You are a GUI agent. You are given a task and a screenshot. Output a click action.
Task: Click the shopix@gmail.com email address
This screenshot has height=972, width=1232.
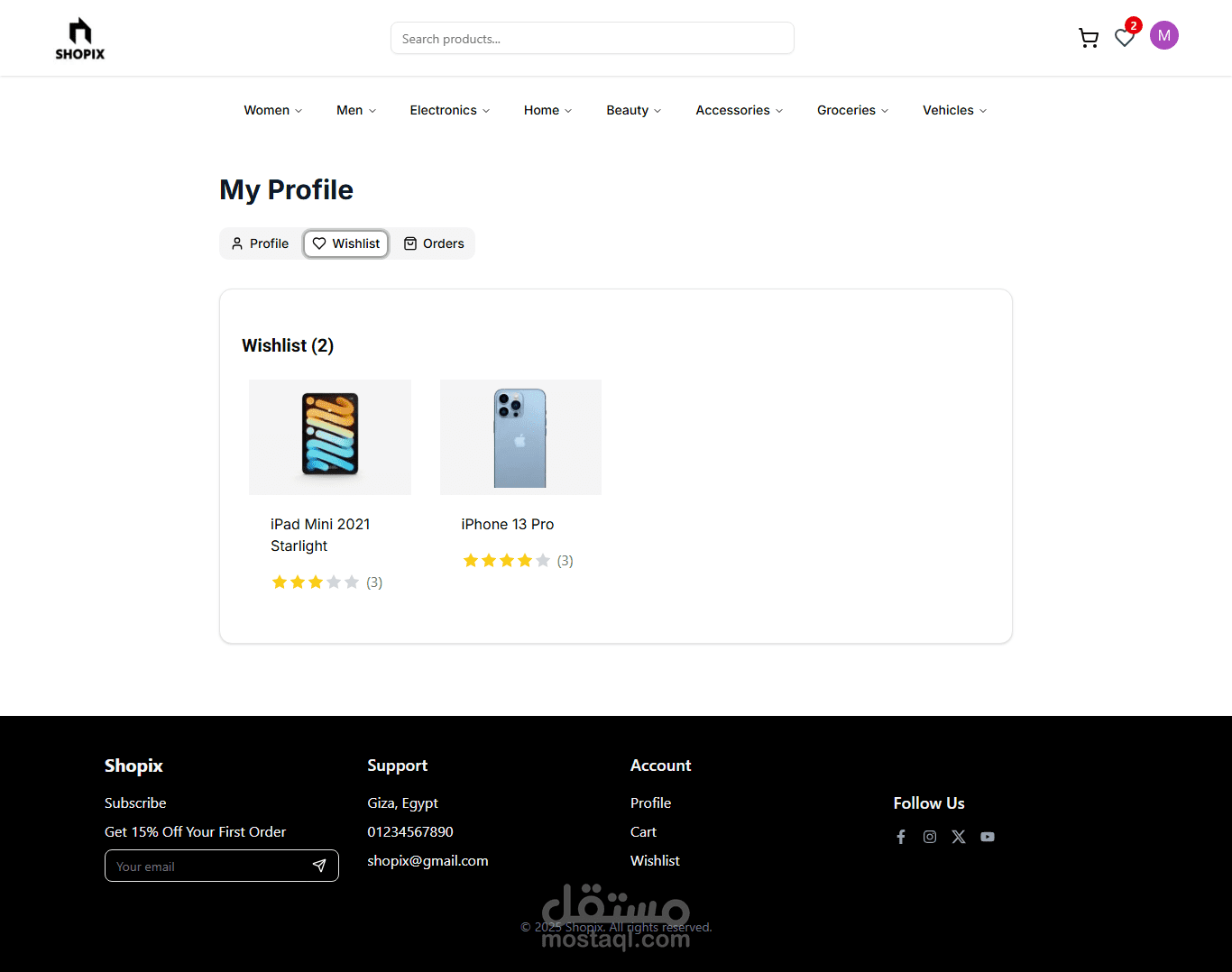428,860
